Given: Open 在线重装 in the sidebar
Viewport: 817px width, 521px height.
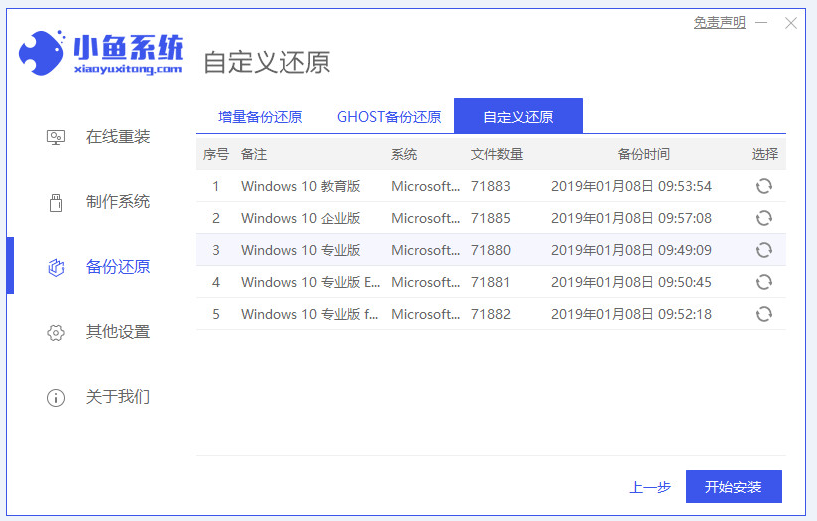Looking at the screenshot, I should click(118, 137).
